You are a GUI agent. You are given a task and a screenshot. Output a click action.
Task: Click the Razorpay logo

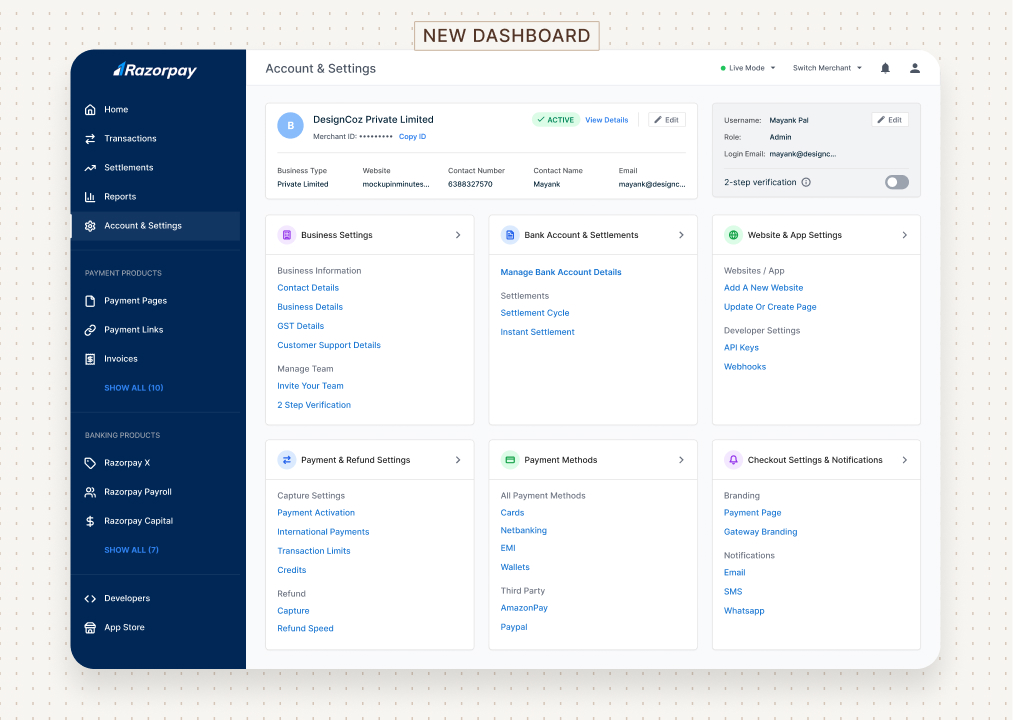tap(155, 70)
